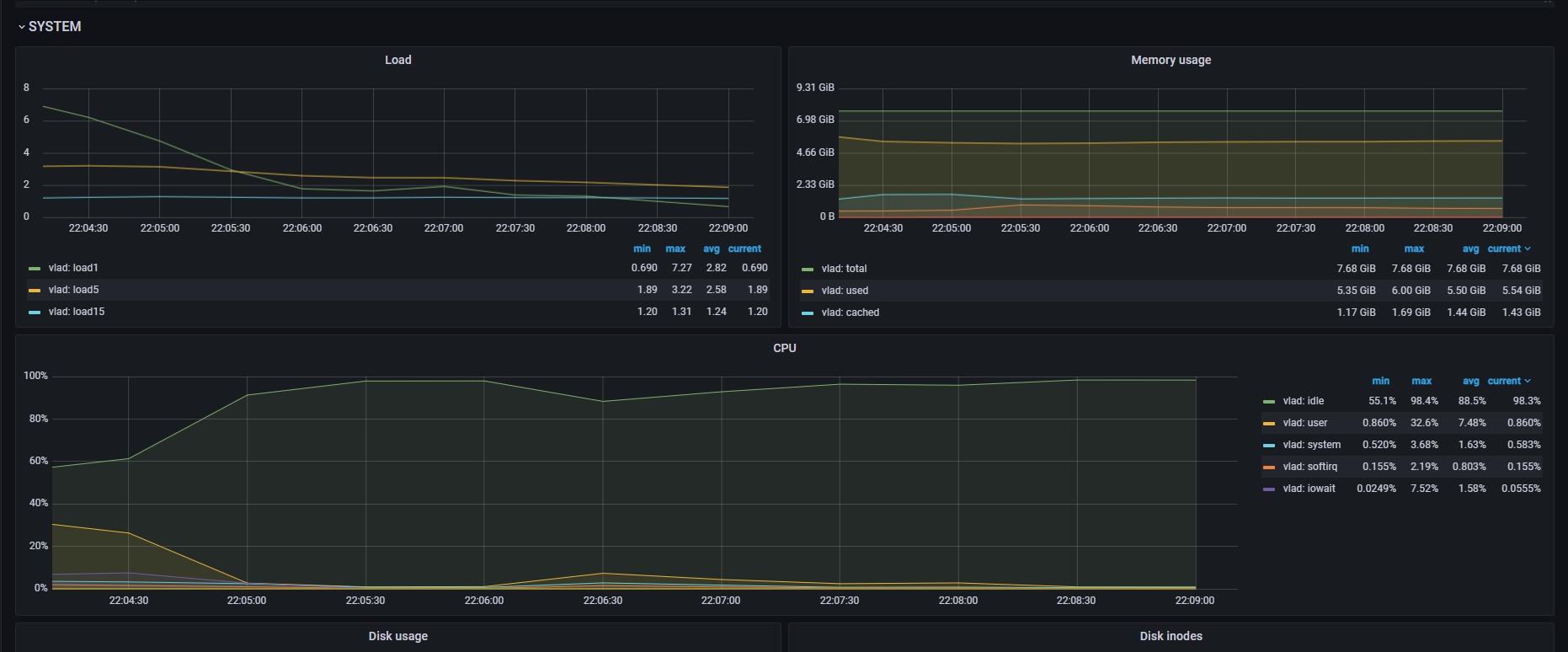Click the color swatch for vlad: system
Image resolution: width=1568 pixels, height=652 pixels.
pyautogui.click(x=1269, y=446)
